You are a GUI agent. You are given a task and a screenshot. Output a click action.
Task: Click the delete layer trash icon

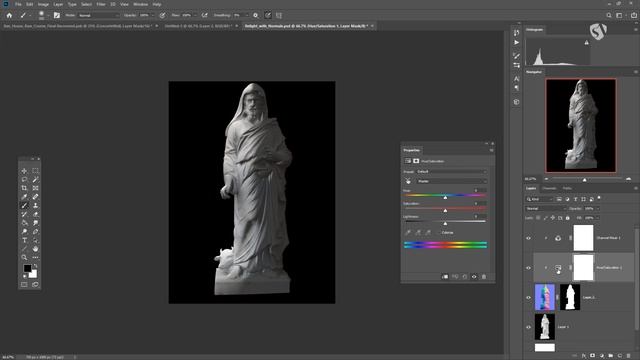coord(629,356)
